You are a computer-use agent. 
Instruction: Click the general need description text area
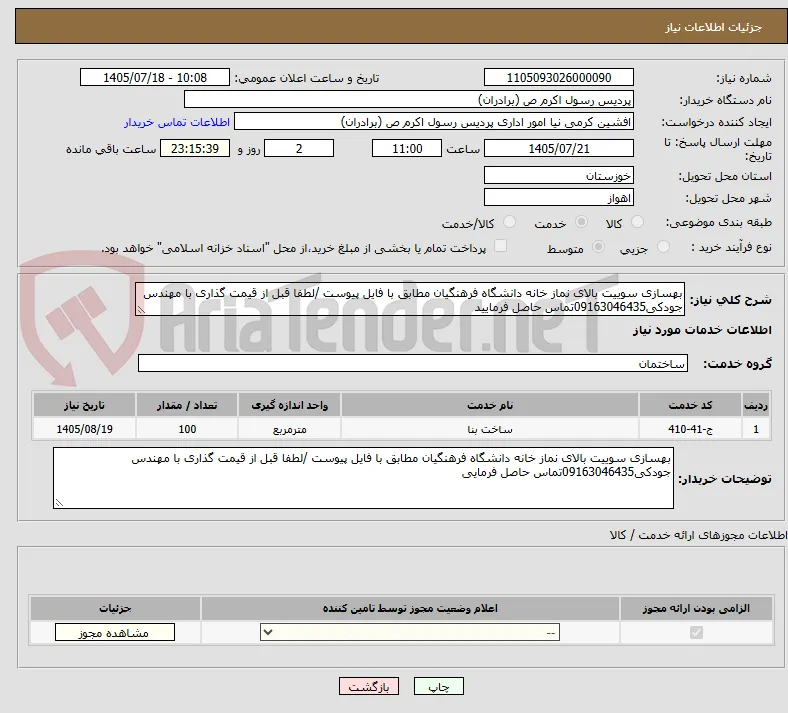[410, 299]
